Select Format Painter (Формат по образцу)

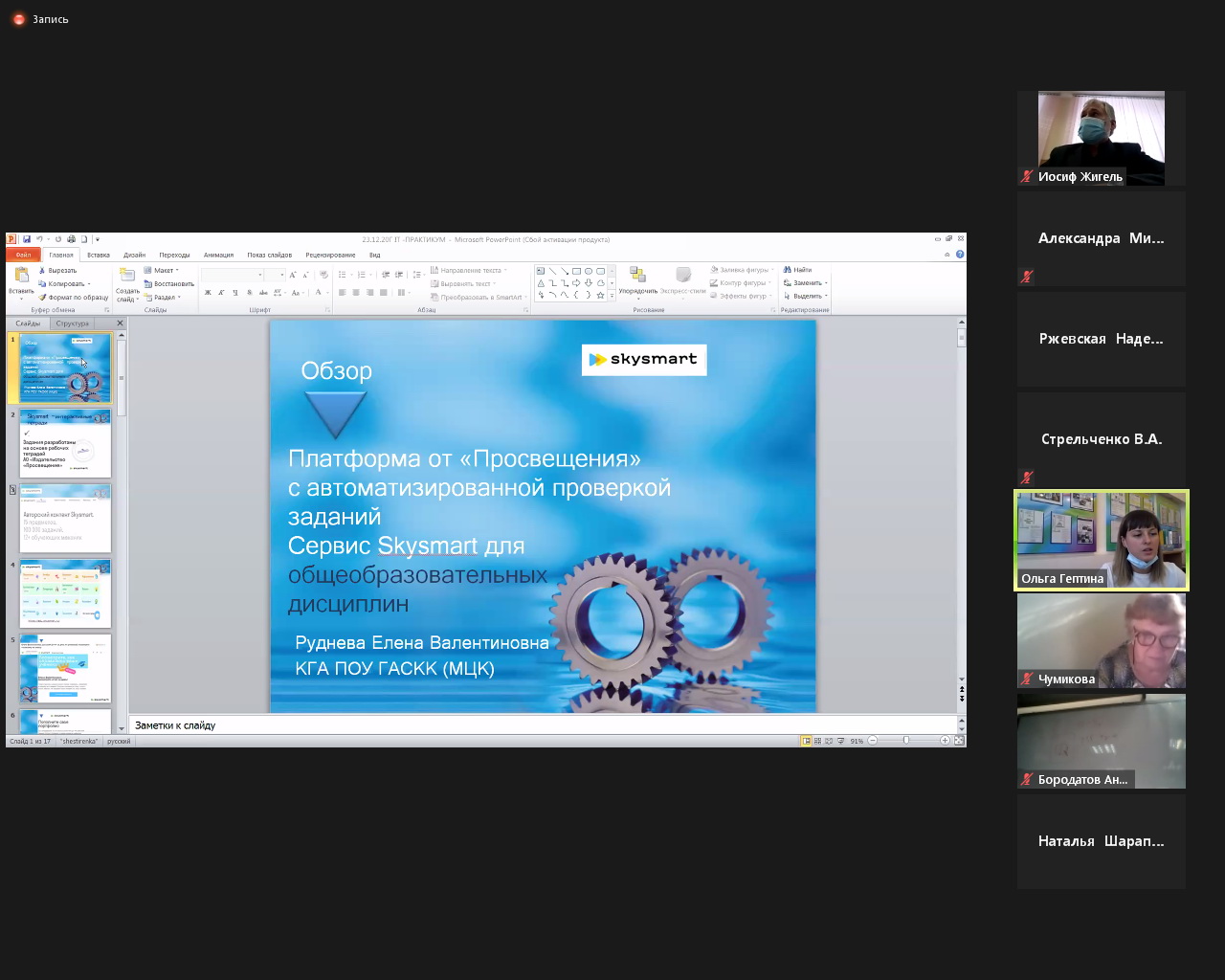pos(74,297)
